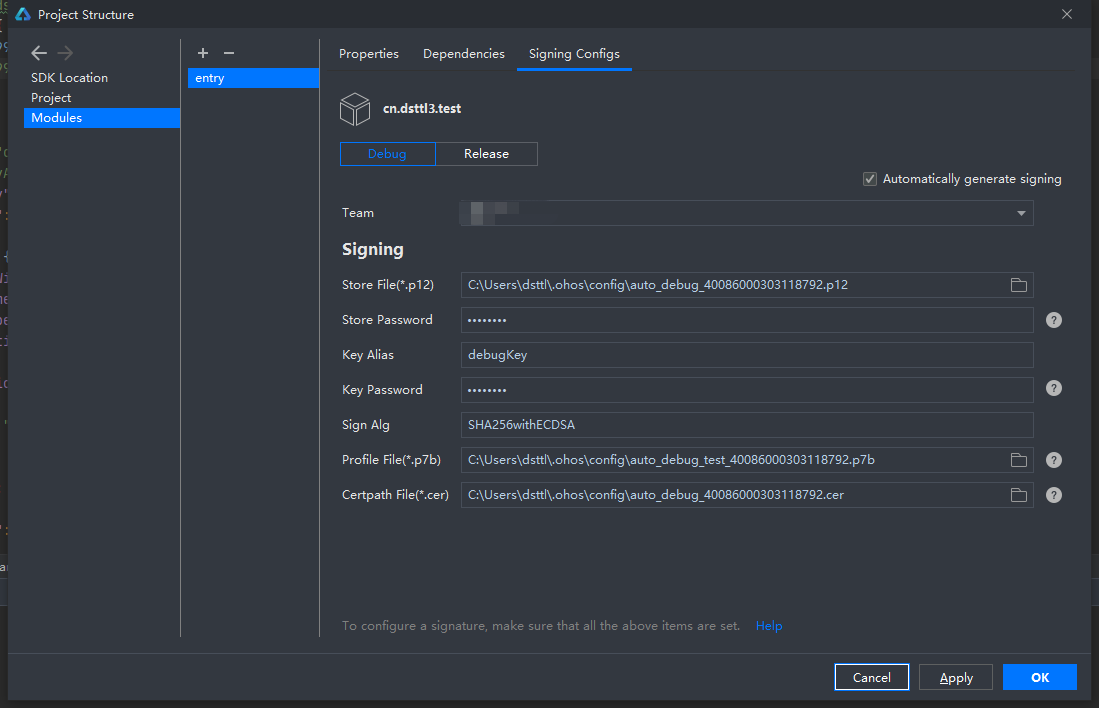Browse for Store File folder icon
The height and width of the screenshot is (708, 1099).
point(1018,285)
